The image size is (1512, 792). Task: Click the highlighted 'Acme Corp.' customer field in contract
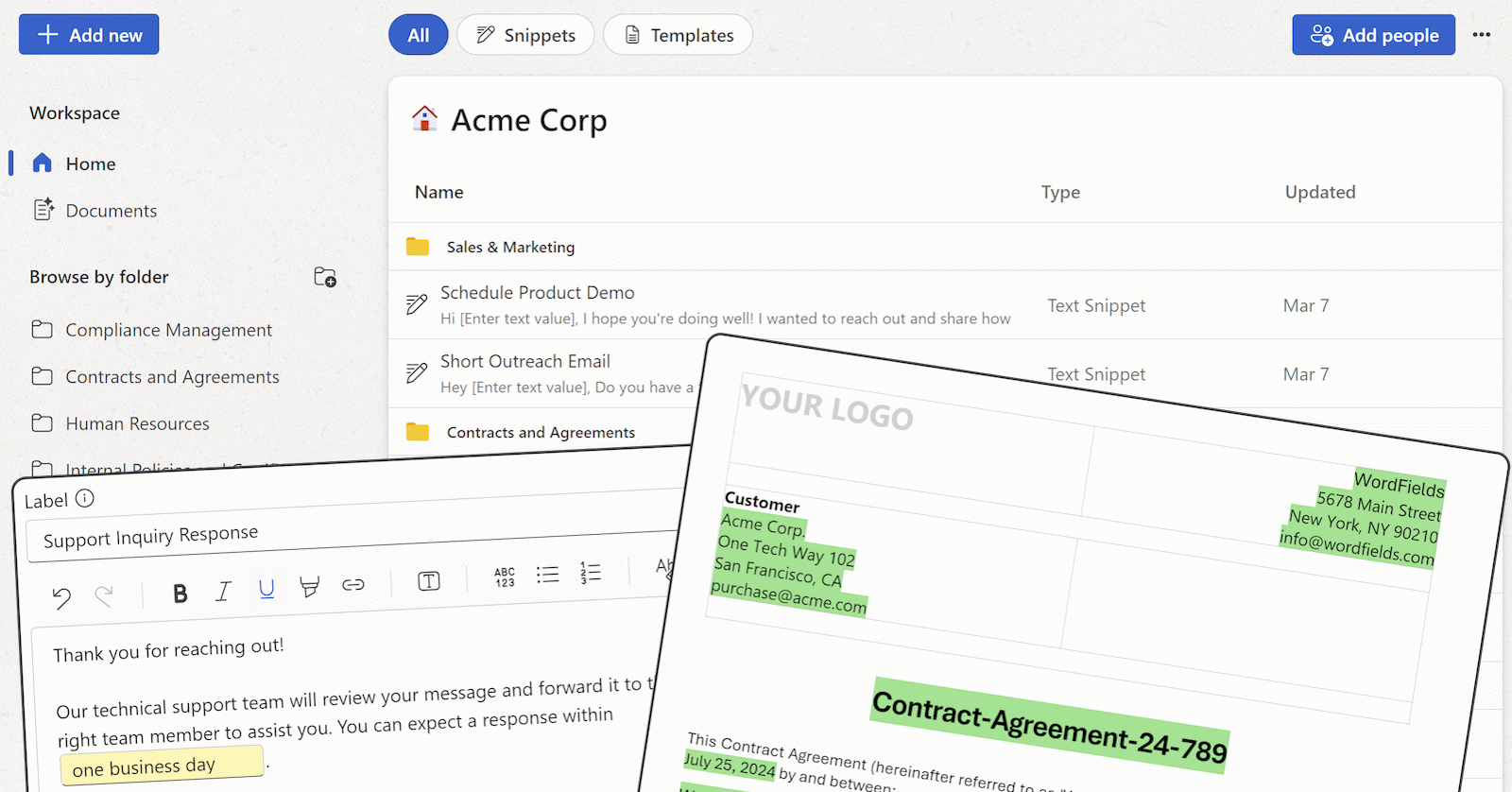tap(763, 525)
